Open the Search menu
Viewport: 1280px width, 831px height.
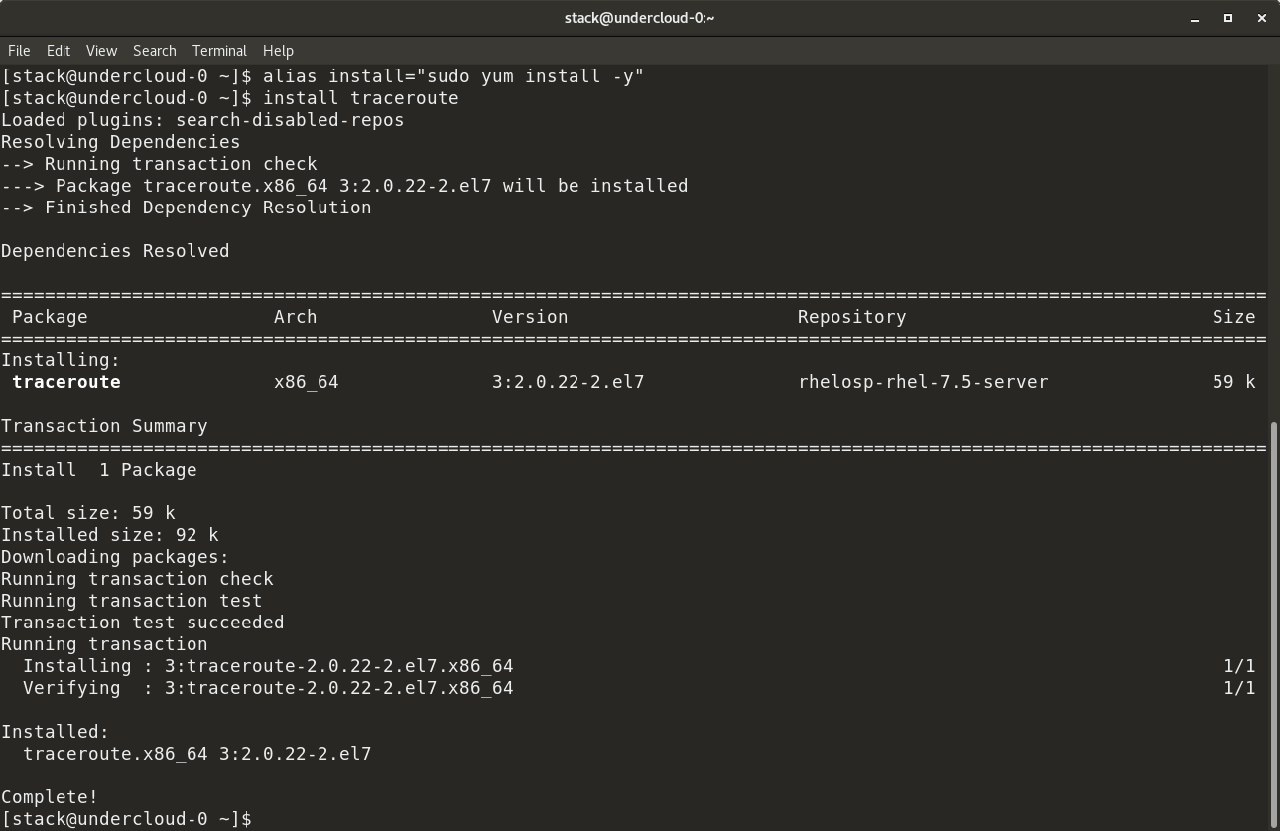point(154,50)
